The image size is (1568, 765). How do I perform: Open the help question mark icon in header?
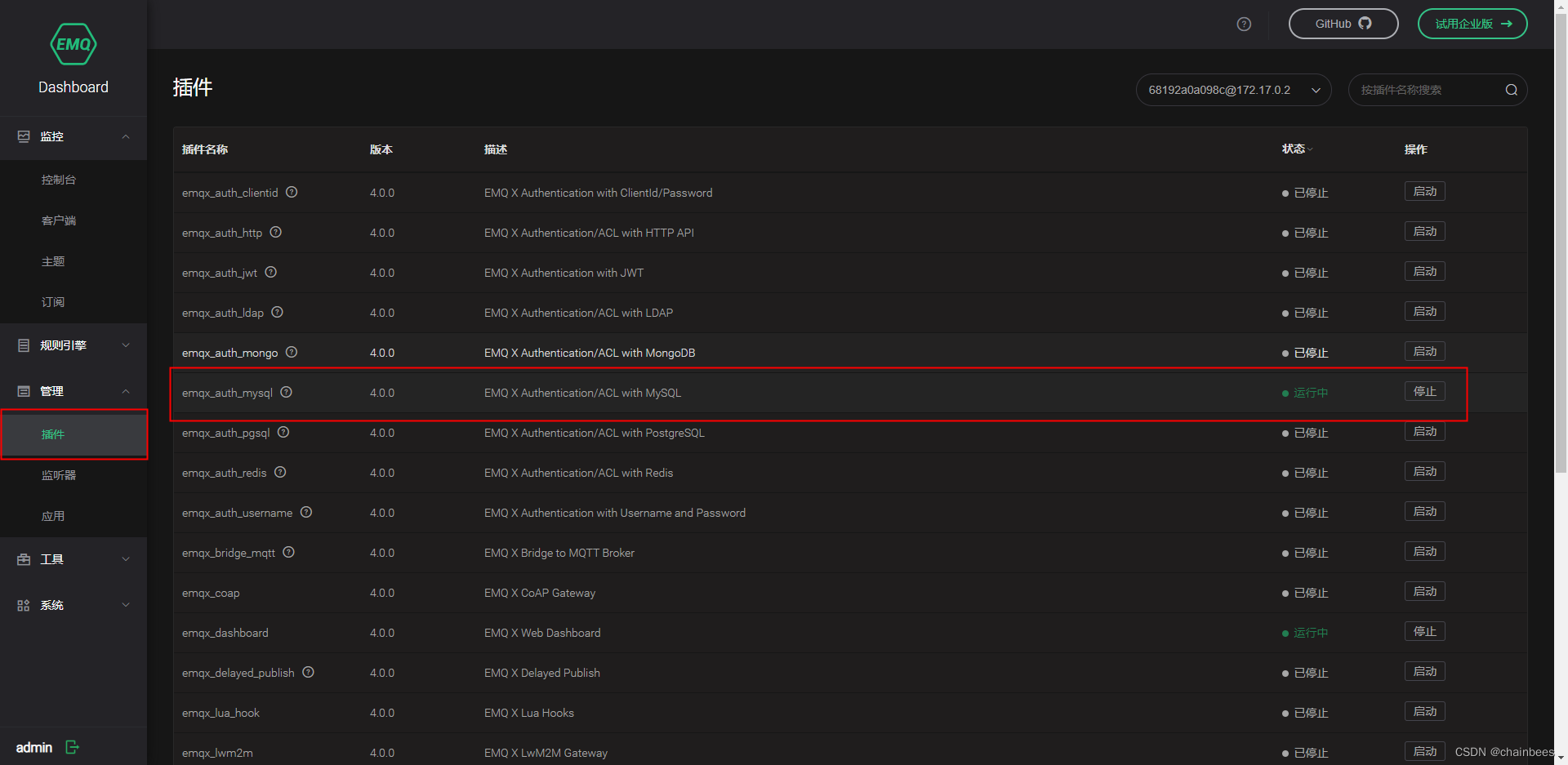point(1244,24)
